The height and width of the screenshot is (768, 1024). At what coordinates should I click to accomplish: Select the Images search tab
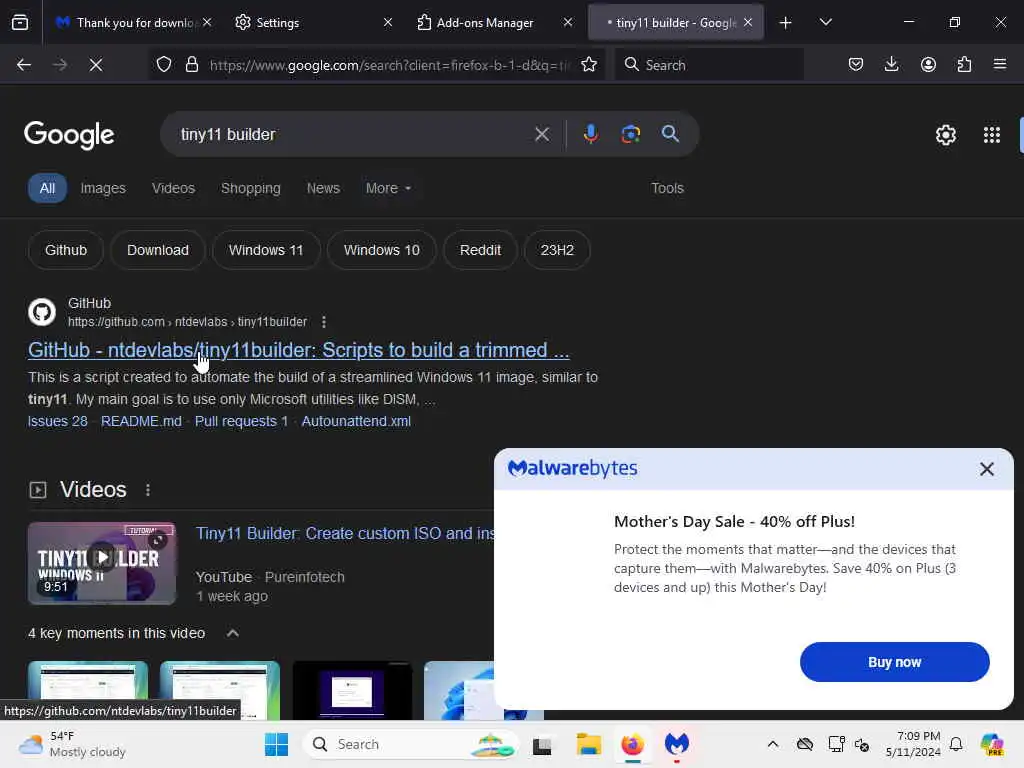tap(103, 188)
